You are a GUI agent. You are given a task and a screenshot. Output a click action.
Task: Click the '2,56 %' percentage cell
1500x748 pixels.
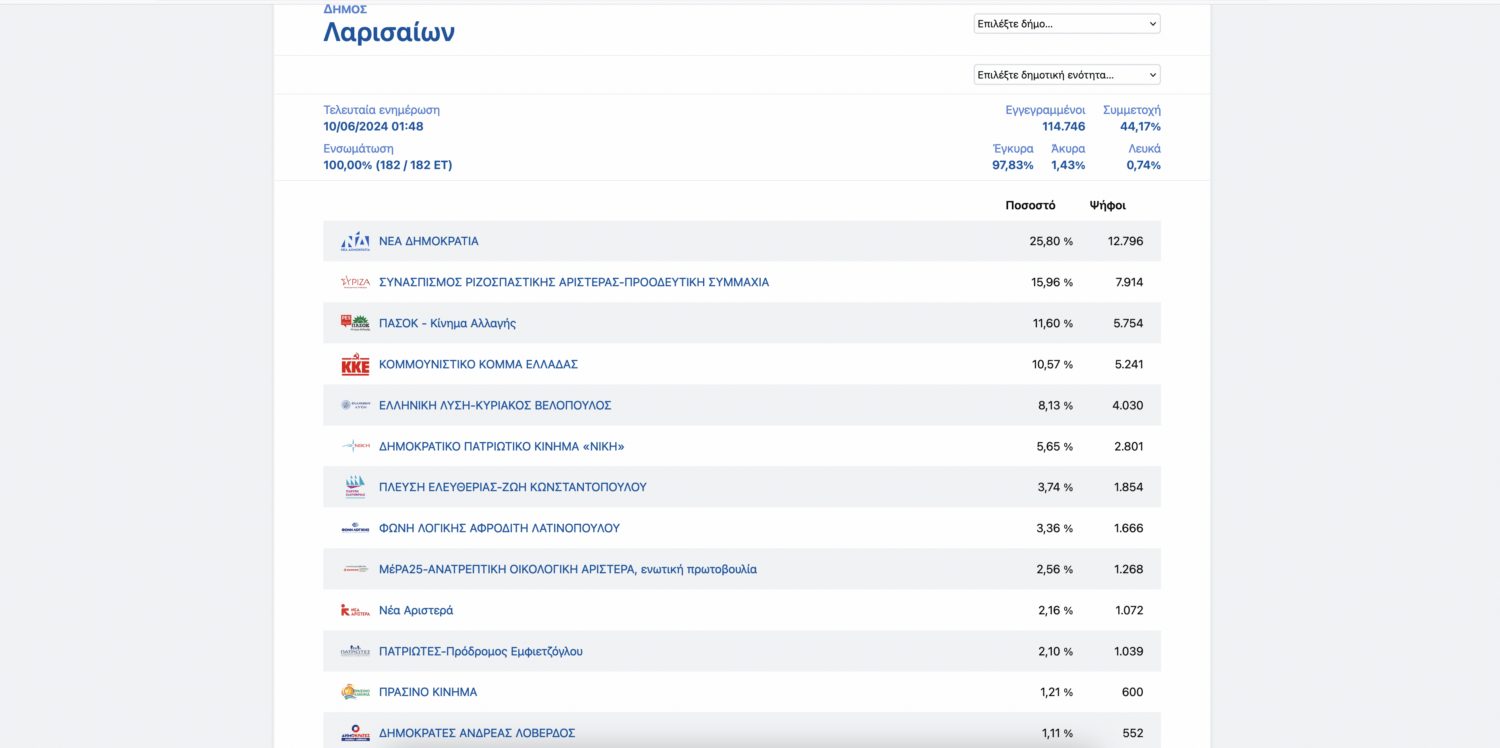coord(1055,569)
